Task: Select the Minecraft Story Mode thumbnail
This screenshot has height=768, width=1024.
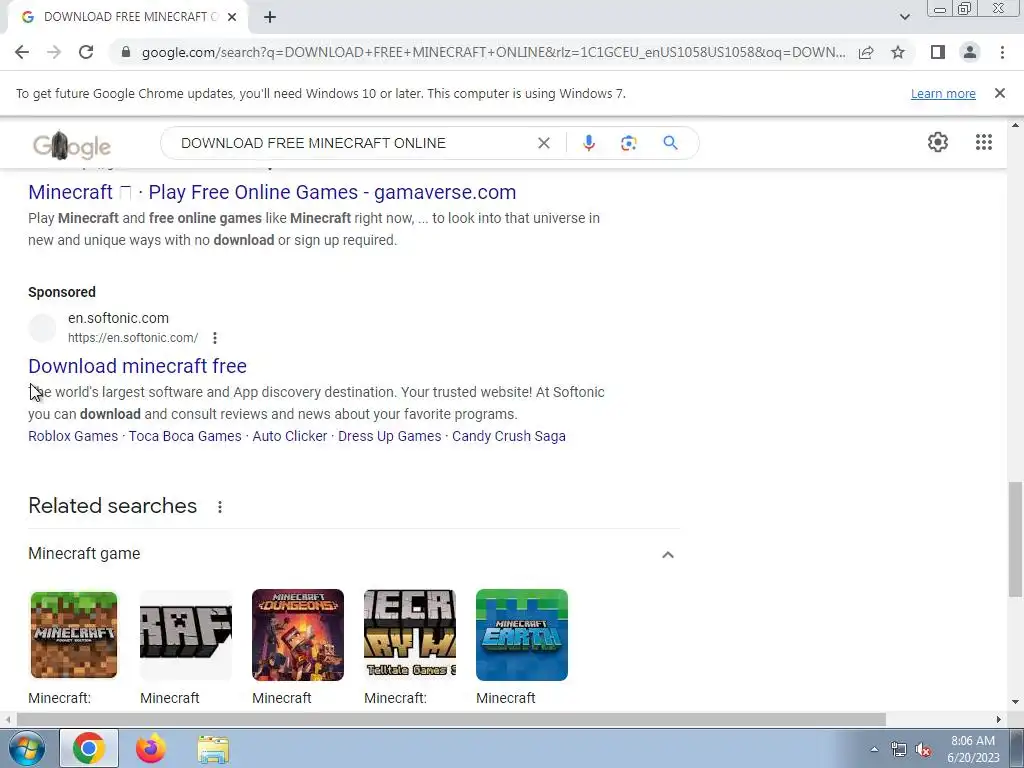Action: tap(410, 635)
